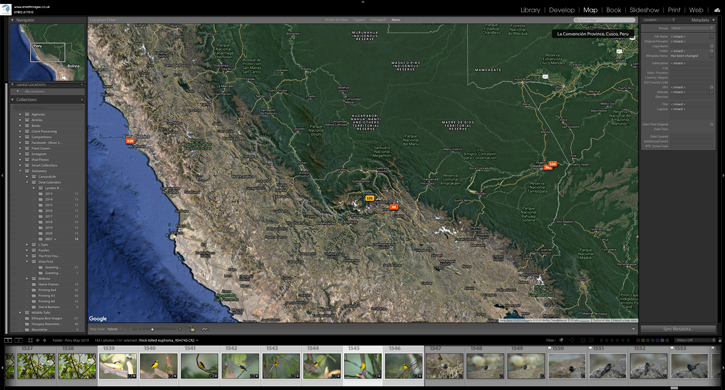Collapse the Collections panel
Image resolution: width=725 pixels, height=390 pixels.
pyautogui.click(x=12, y=99)
